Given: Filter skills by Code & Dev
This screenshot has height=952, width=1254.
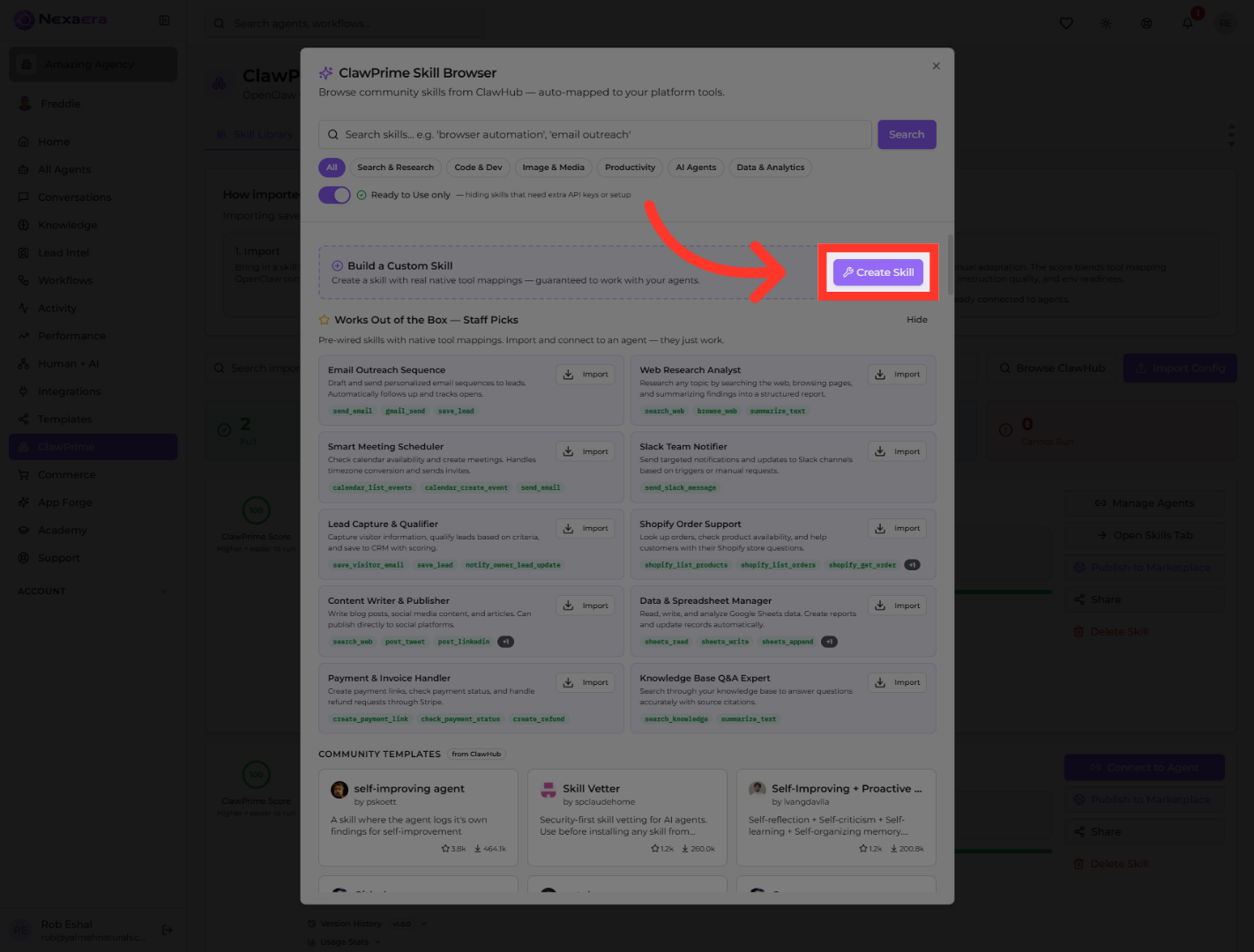Looking at the screenshot, I should click(478, 167).
